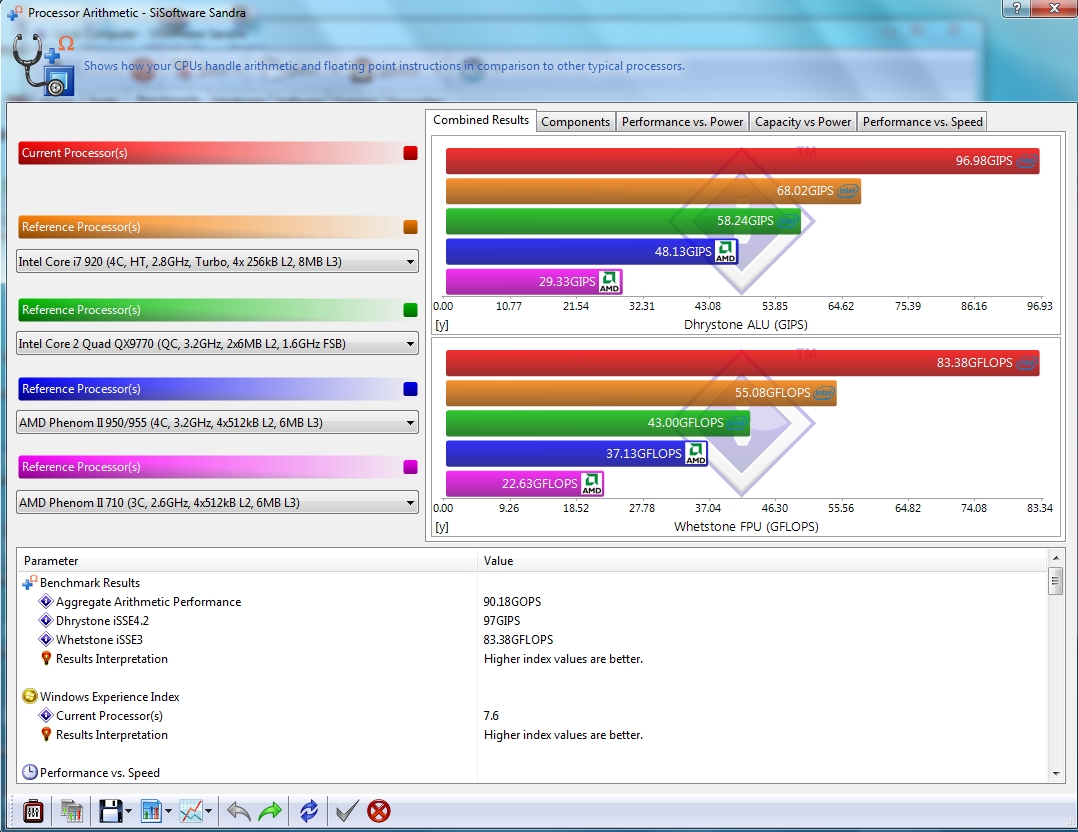The image size is (1078, 832).
Task: Expand the bar chart icon's dropdown arrow
Action: [168, 811]
